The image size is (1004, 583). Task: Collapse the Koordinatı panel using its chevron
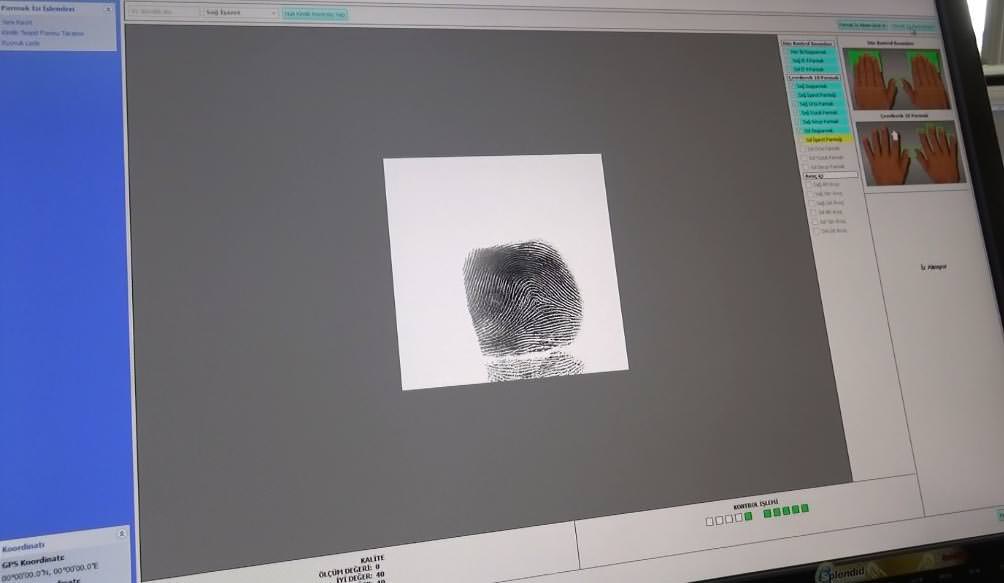tap(122, 535)
